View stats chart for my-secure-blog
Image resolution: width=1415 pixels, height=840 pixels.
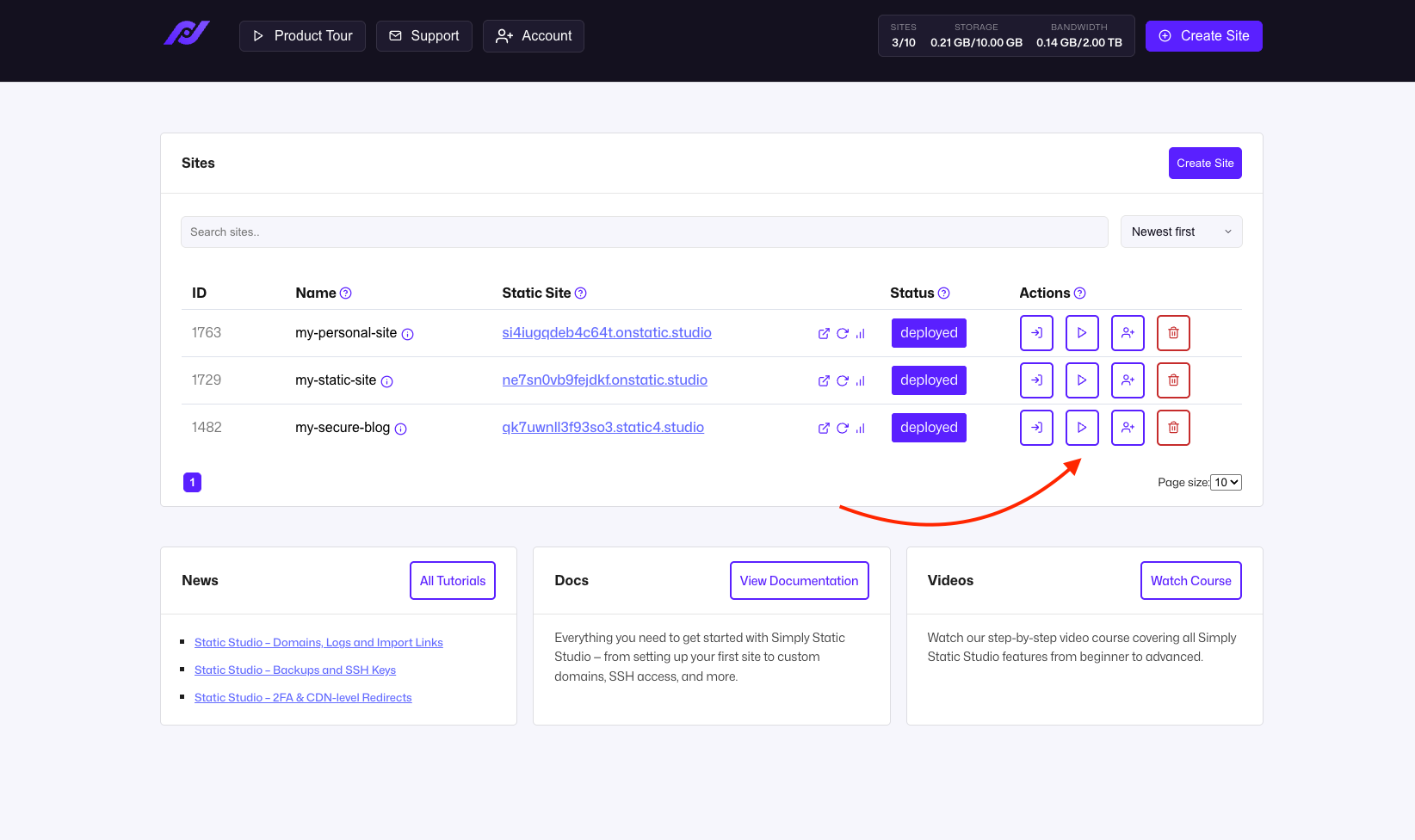860,429
